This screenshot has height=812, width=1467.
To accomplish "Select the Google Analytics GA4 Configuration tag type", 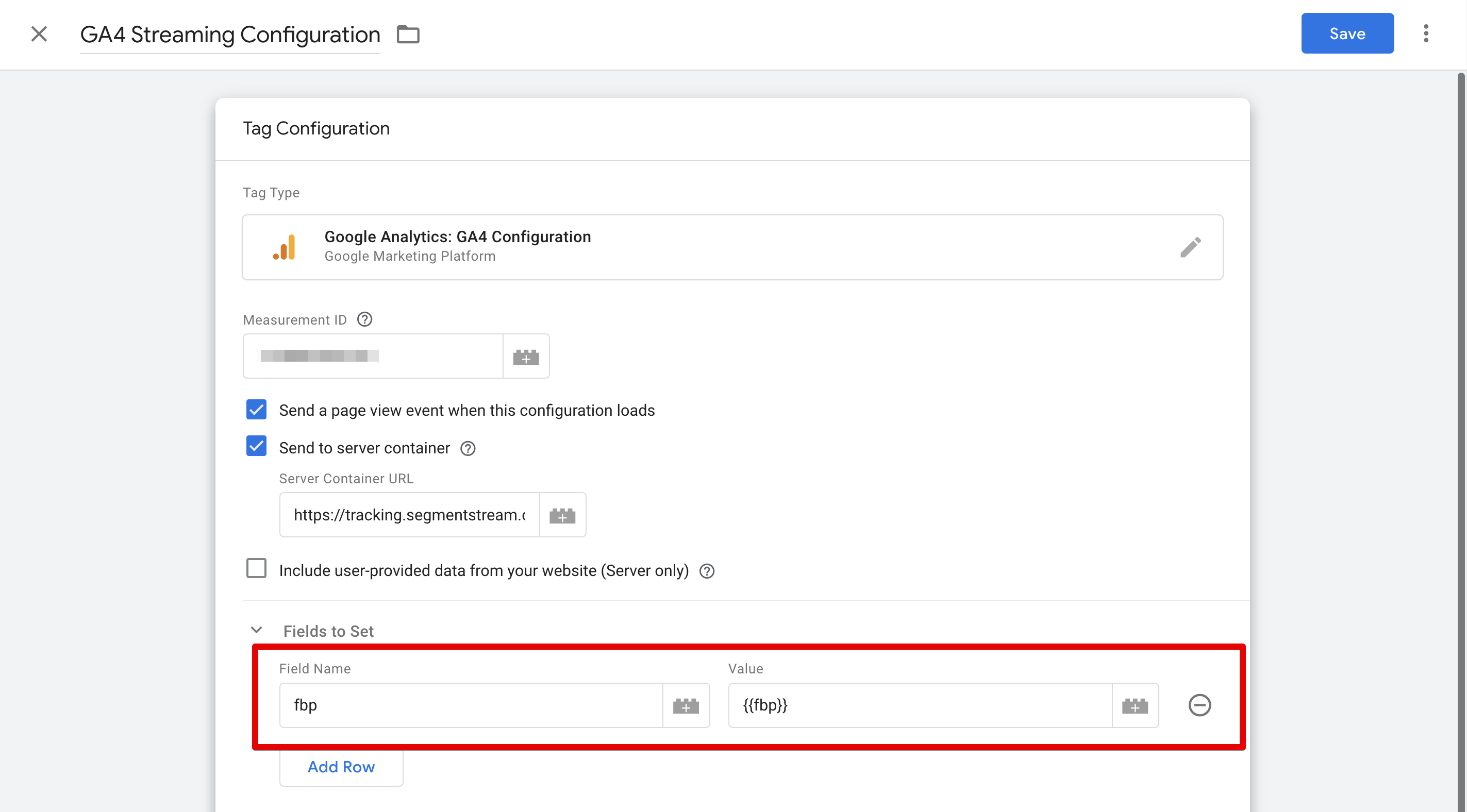I will 732,247.
